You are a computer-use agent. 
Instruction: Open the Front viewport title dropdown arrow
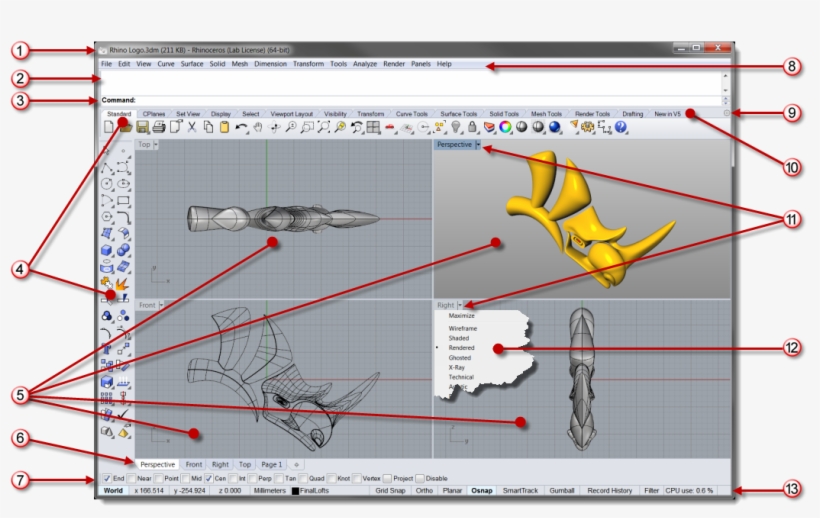161,305
